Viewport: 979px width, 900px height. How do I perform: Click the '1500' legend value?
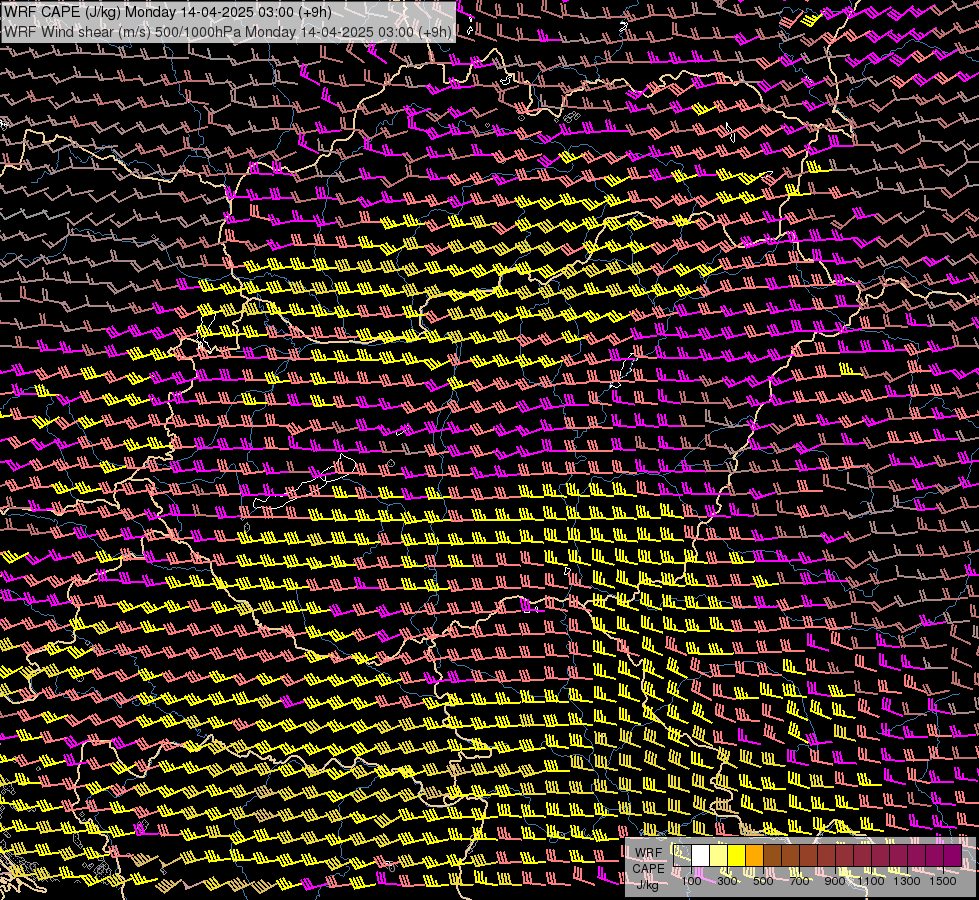(x=943, y=881)
